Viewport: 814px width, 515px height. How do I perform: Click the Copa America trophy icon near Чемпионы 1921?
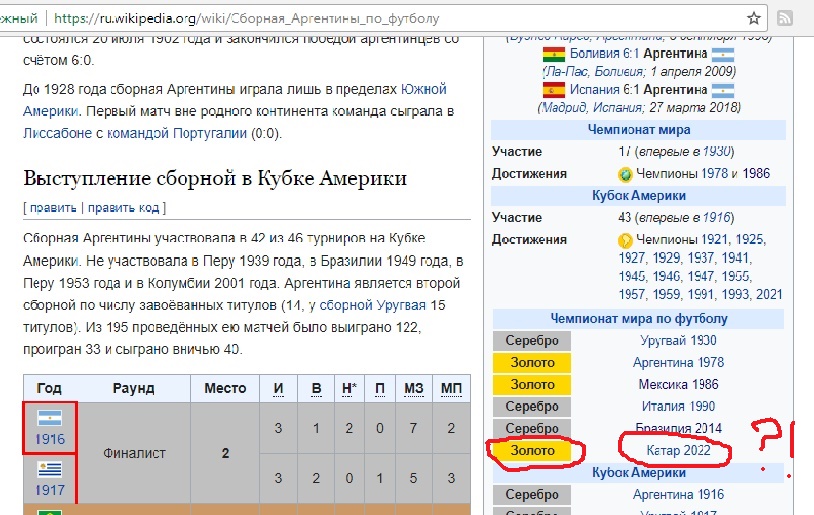click(x=625, y=240)
